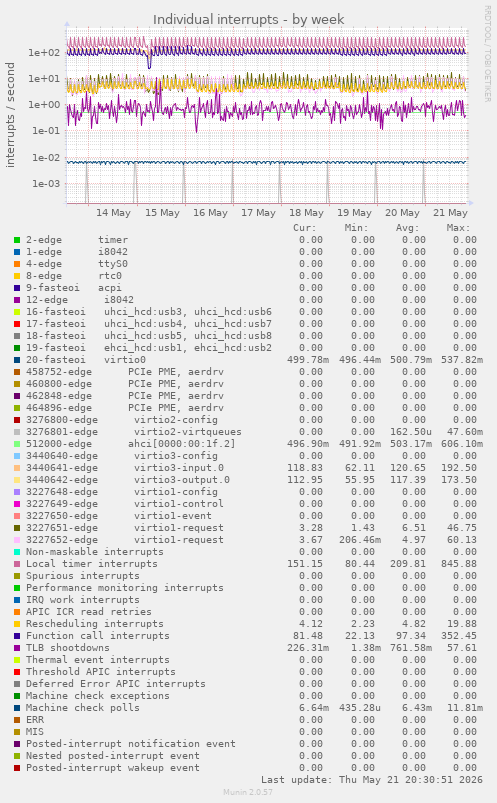Screen dimensions: 497x803
Task: Click the pink swatch for Local timer interrupts
Action: [x=17, y=564]
